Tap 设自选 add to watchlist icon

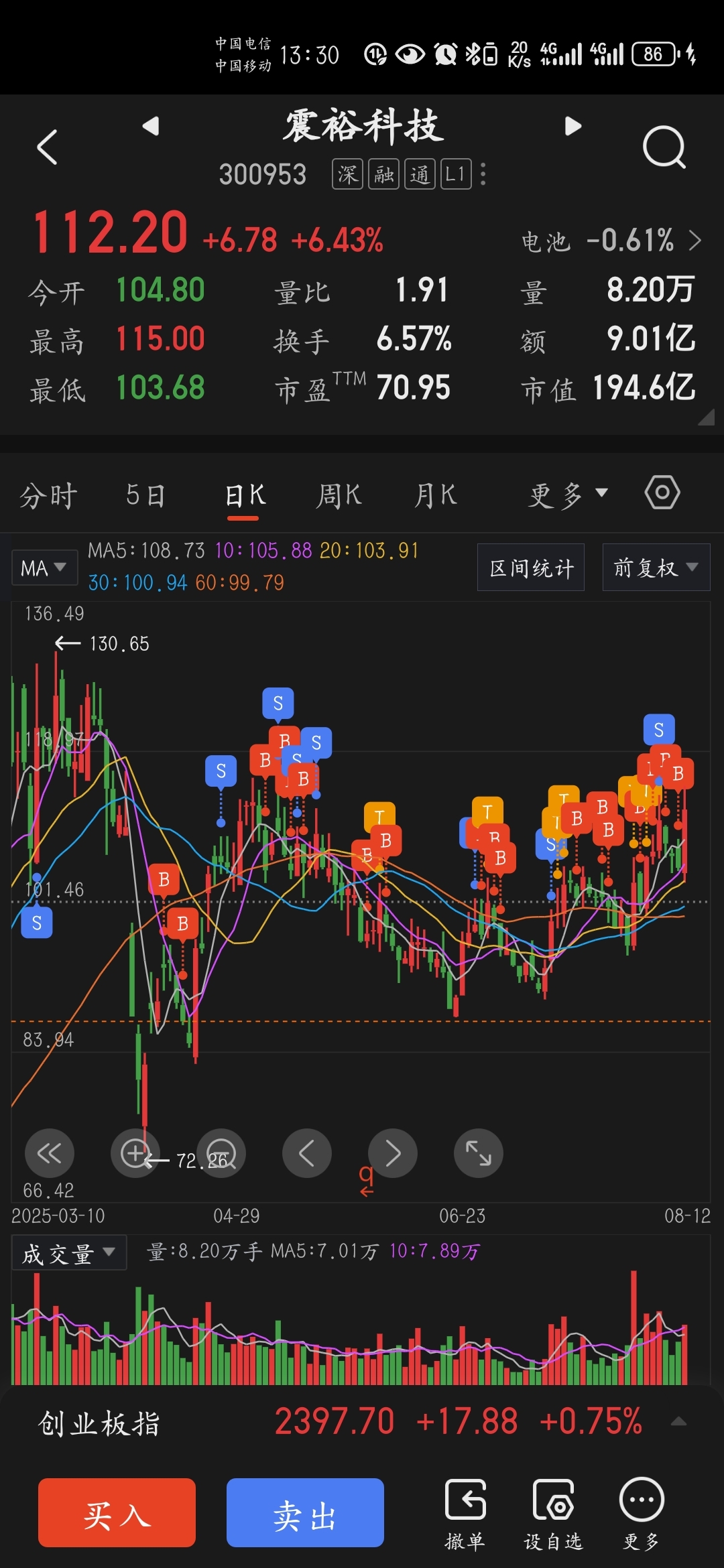(553, 1514)
